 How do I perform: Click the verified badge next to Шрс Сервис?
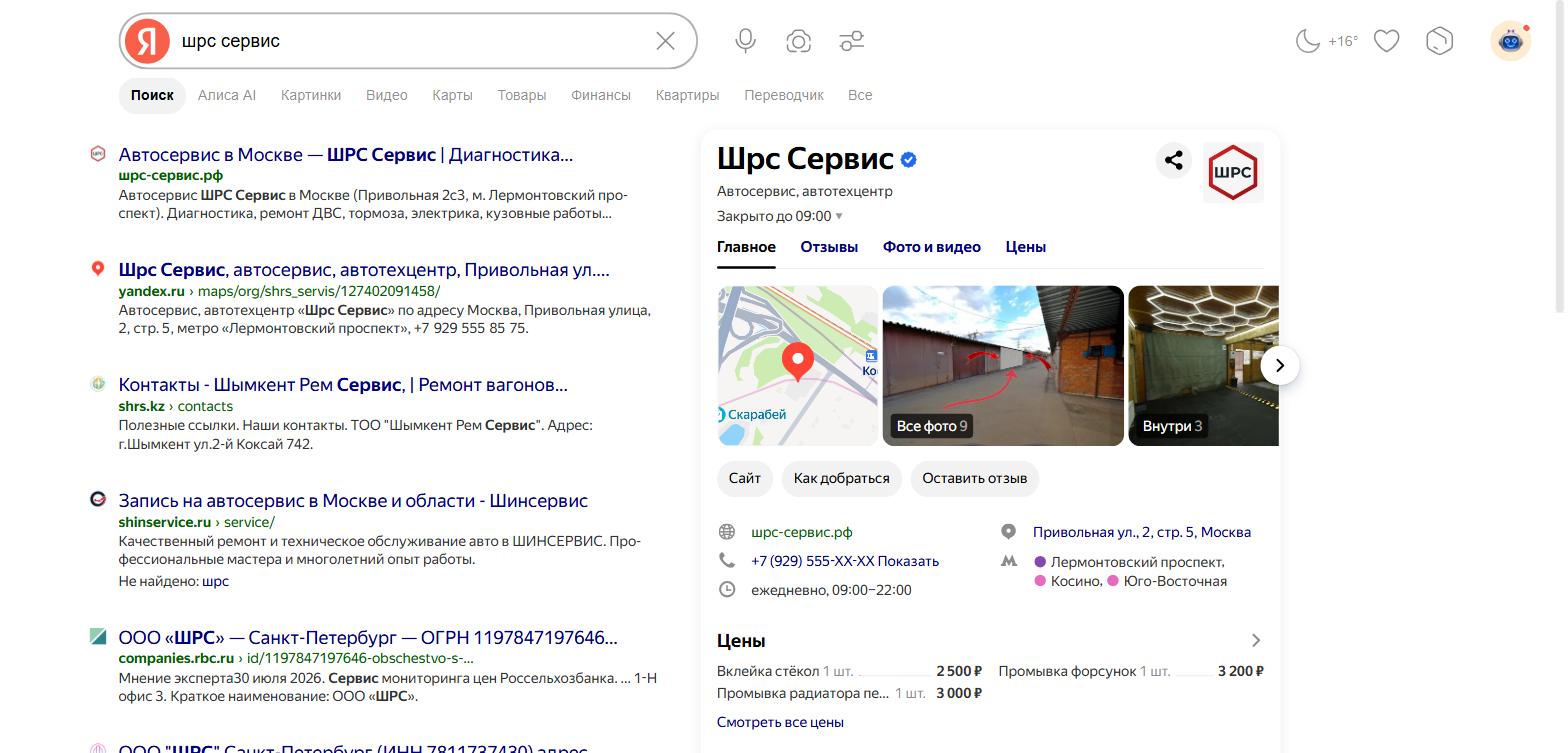pos(909,159)
